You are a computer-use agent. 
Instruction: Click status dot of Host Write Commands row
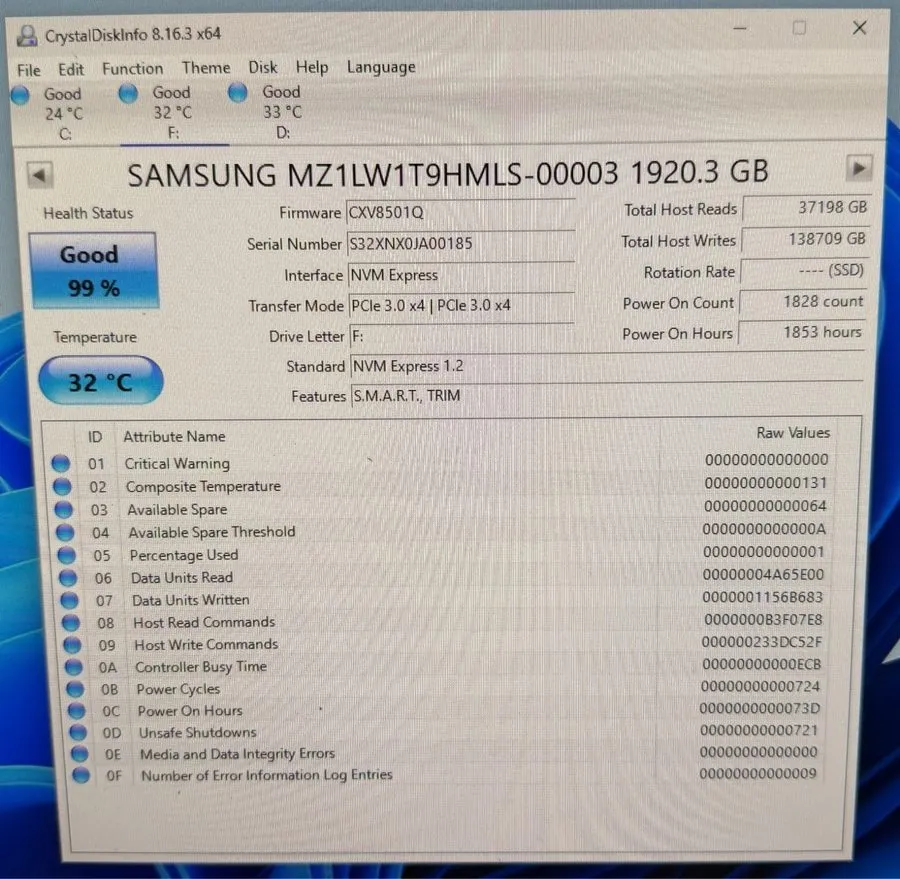click(72, 645)
